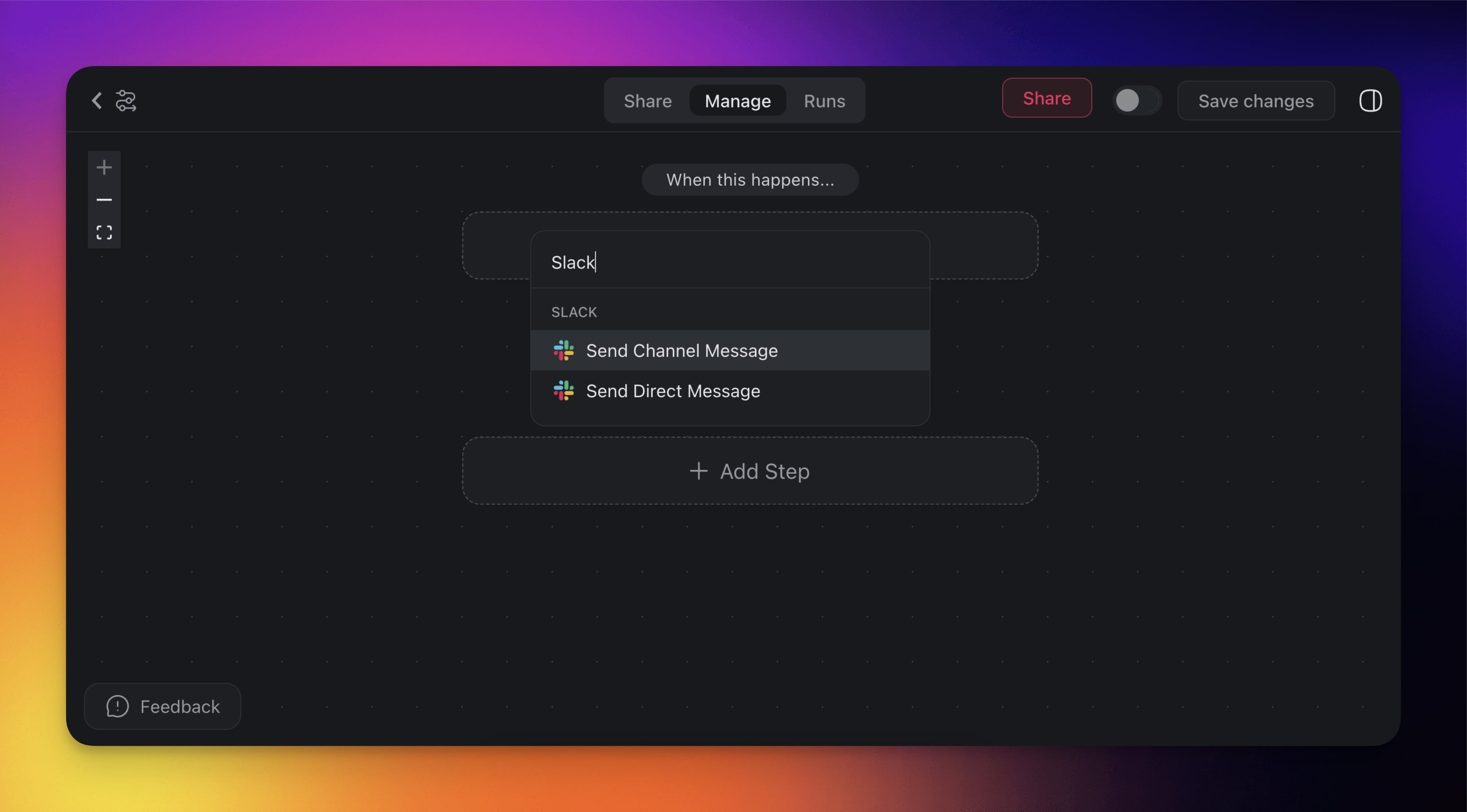Click Slack icon beside Send Direct Message
1467x812 pixels.
[x=563, y=391]
